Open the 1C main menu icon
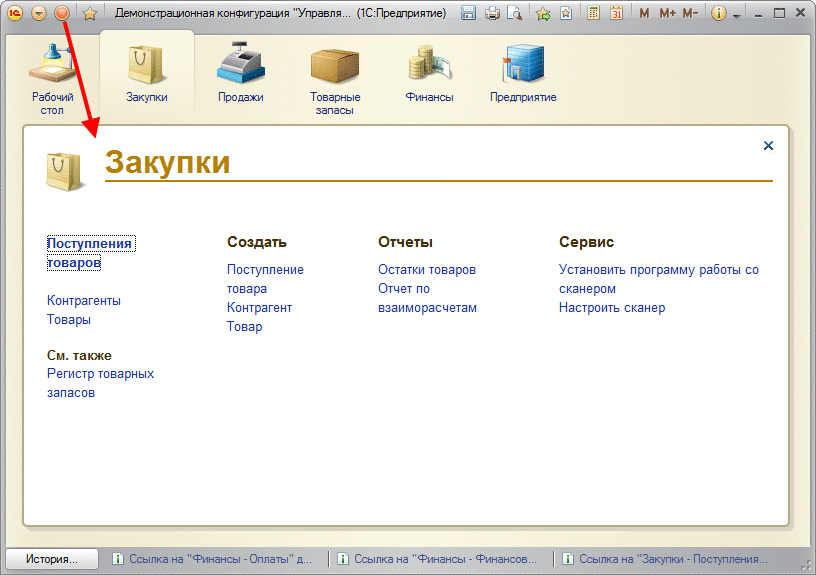 (15, 13)
